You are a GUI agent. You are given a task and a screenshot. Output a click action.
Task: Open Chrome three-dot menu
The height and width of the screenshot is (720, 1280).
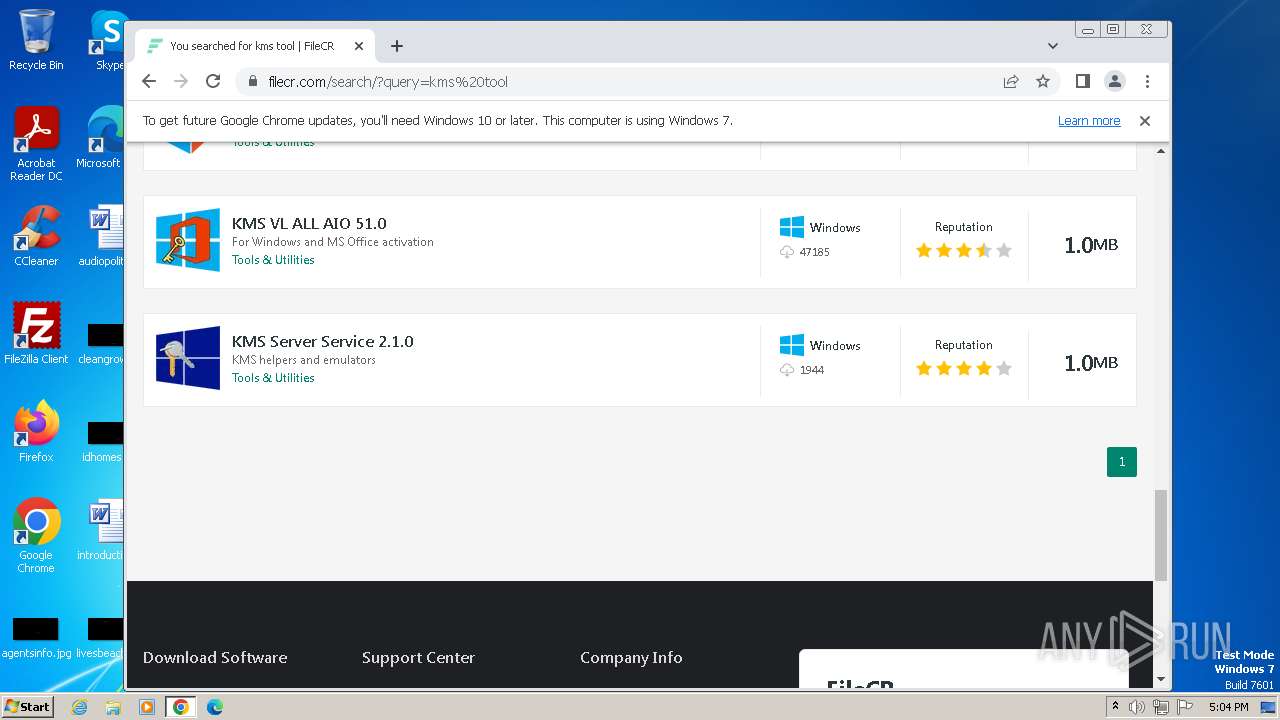1147,81
